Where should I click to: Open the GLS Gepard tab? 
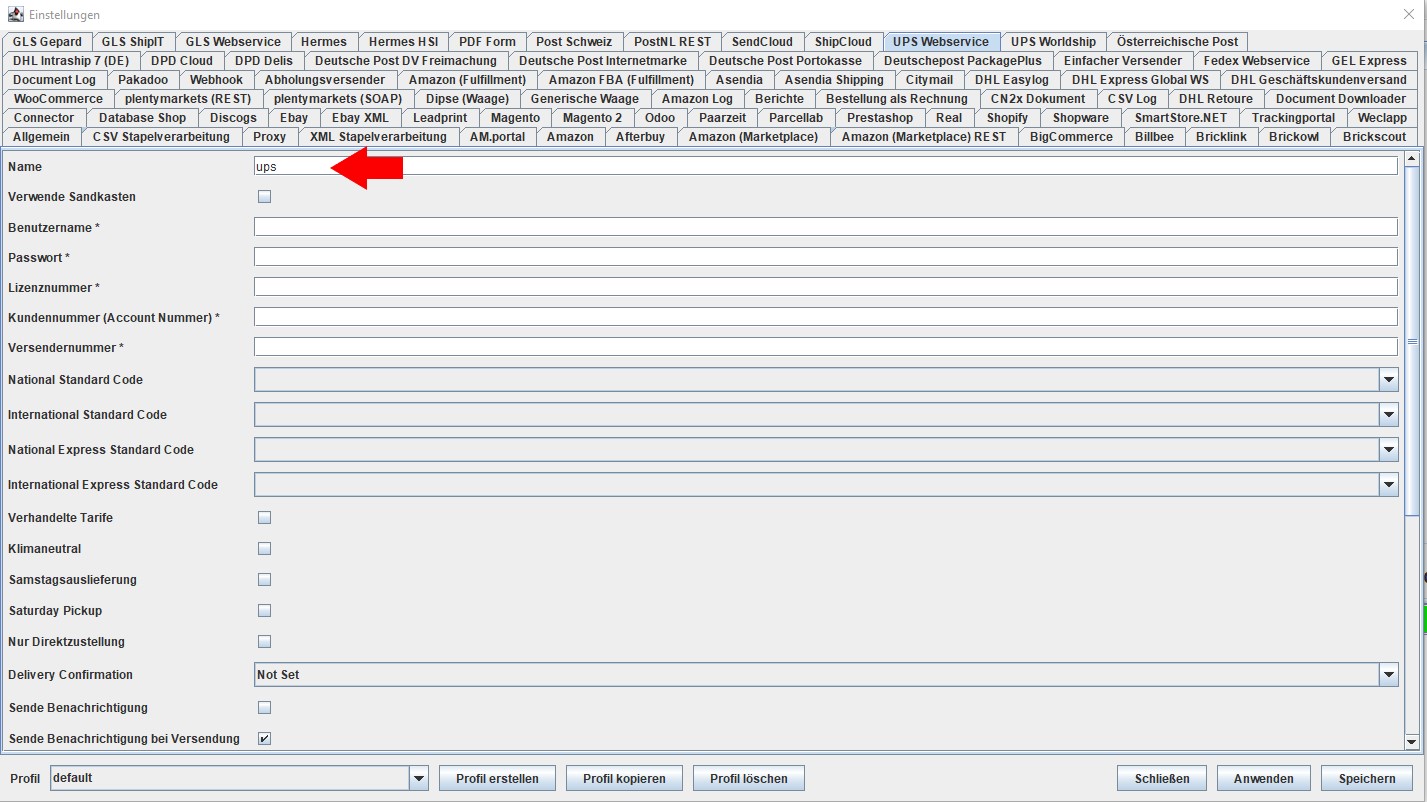click(x=47, y=42)
